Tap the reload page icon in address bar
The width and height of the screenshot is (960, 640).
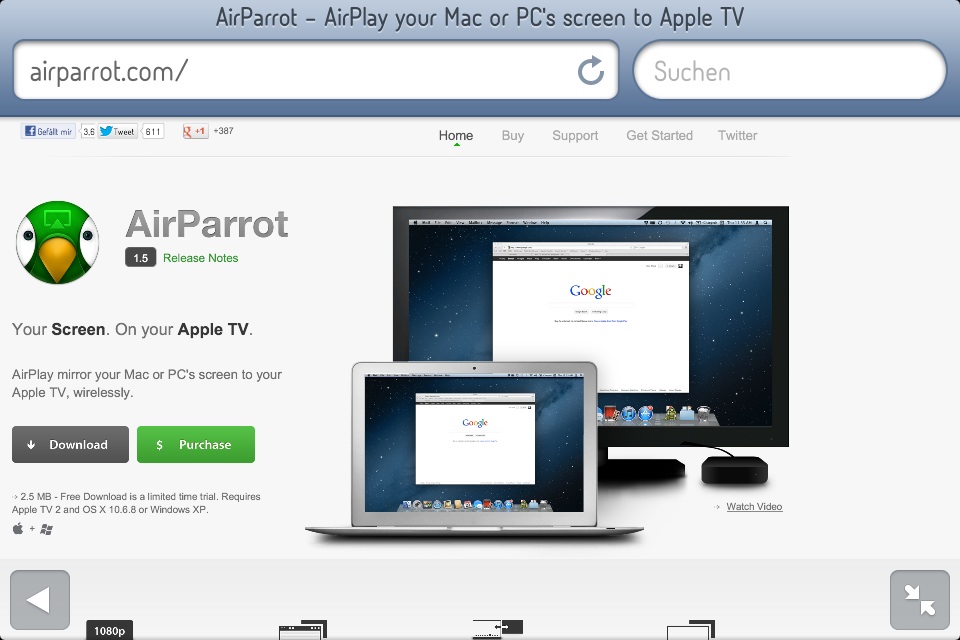pyautogui.click(x=591, y=71)
